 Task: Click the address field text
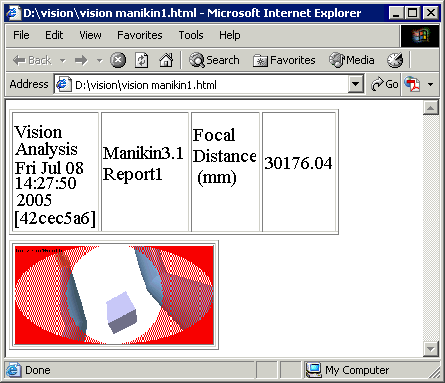click(146, 85)
